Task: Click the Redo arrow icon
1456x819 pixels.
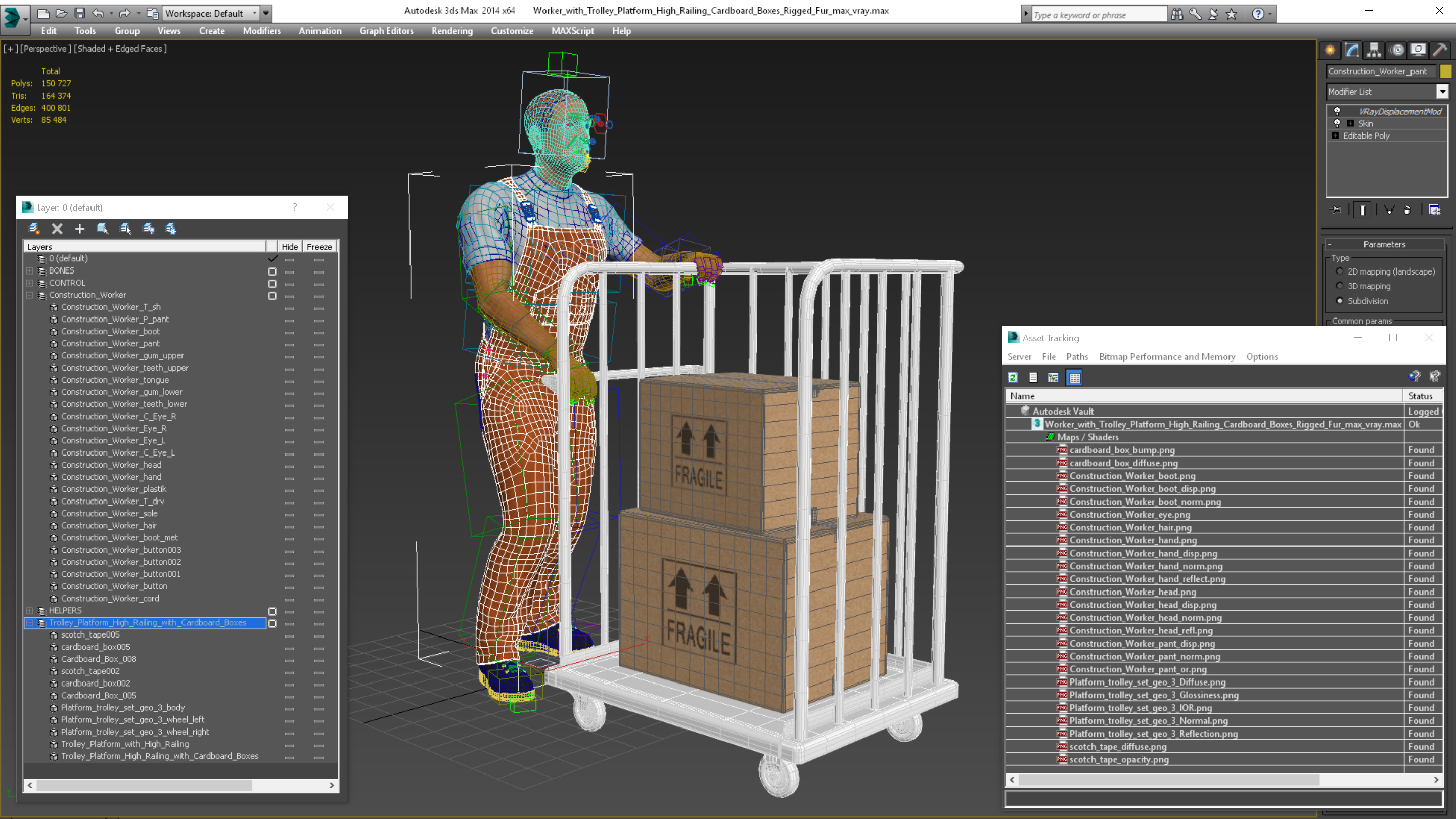Action: click(x=124, y=13)
